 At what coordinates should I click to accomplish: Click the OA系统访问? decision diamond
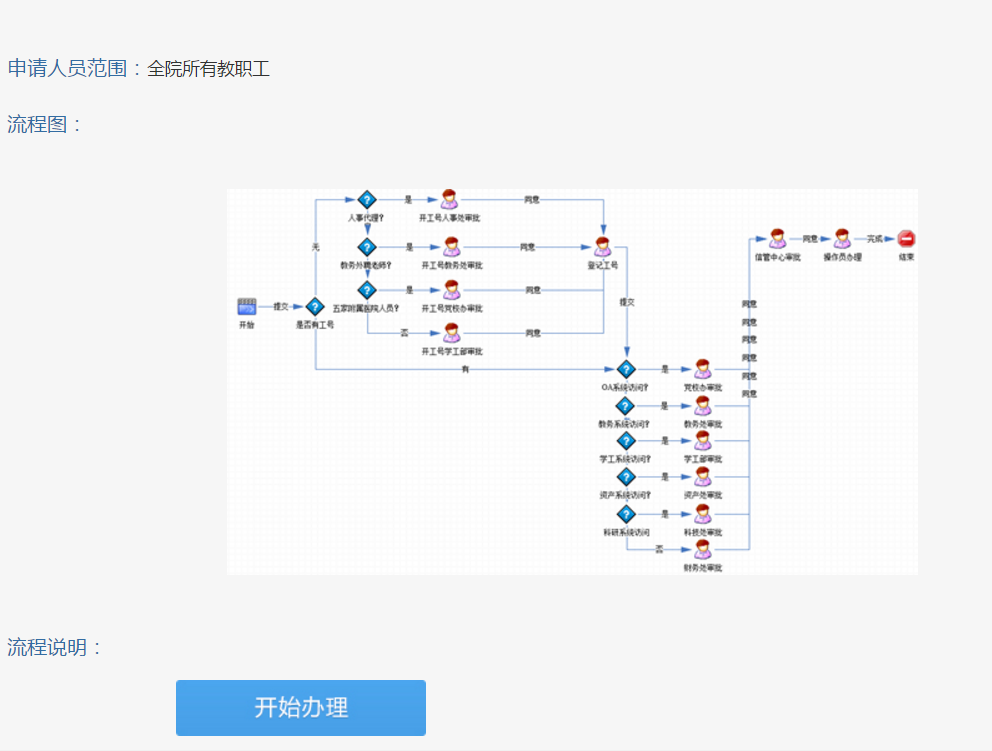626,369
